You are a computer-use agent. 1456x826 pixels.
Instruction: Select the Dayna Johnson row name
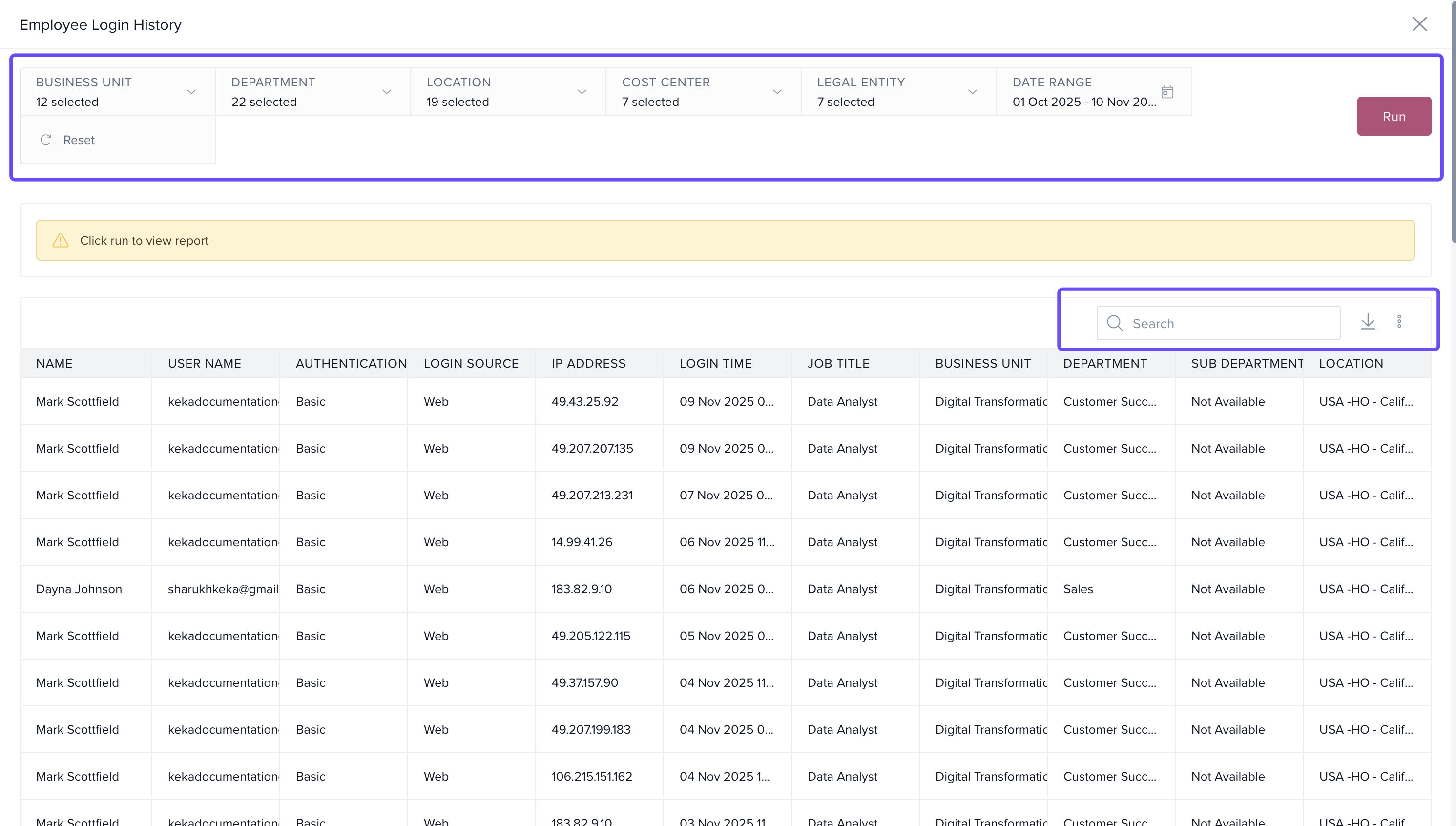point(79,589)
